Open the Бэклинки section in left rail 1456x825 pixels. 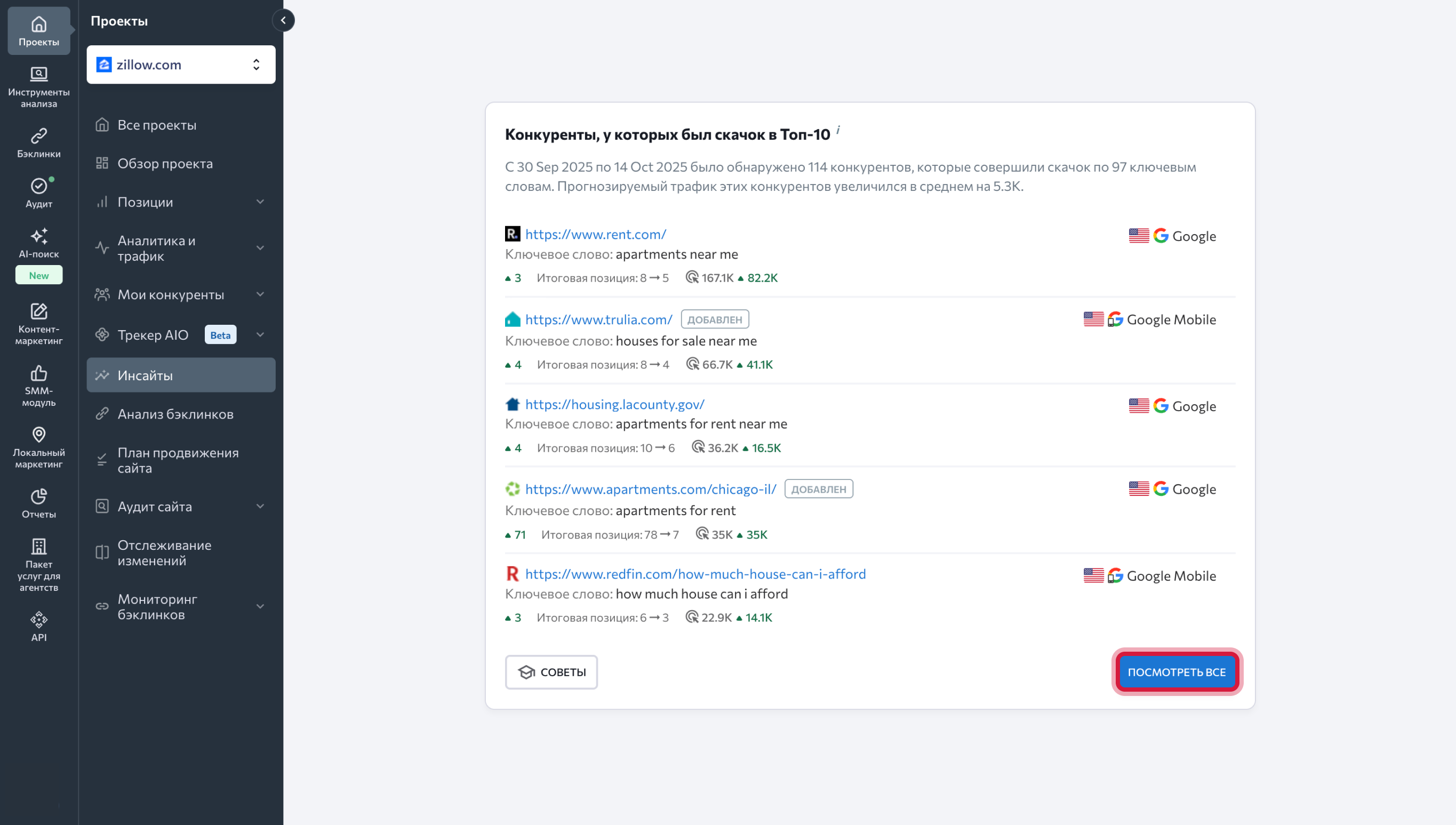click(38, 143)
